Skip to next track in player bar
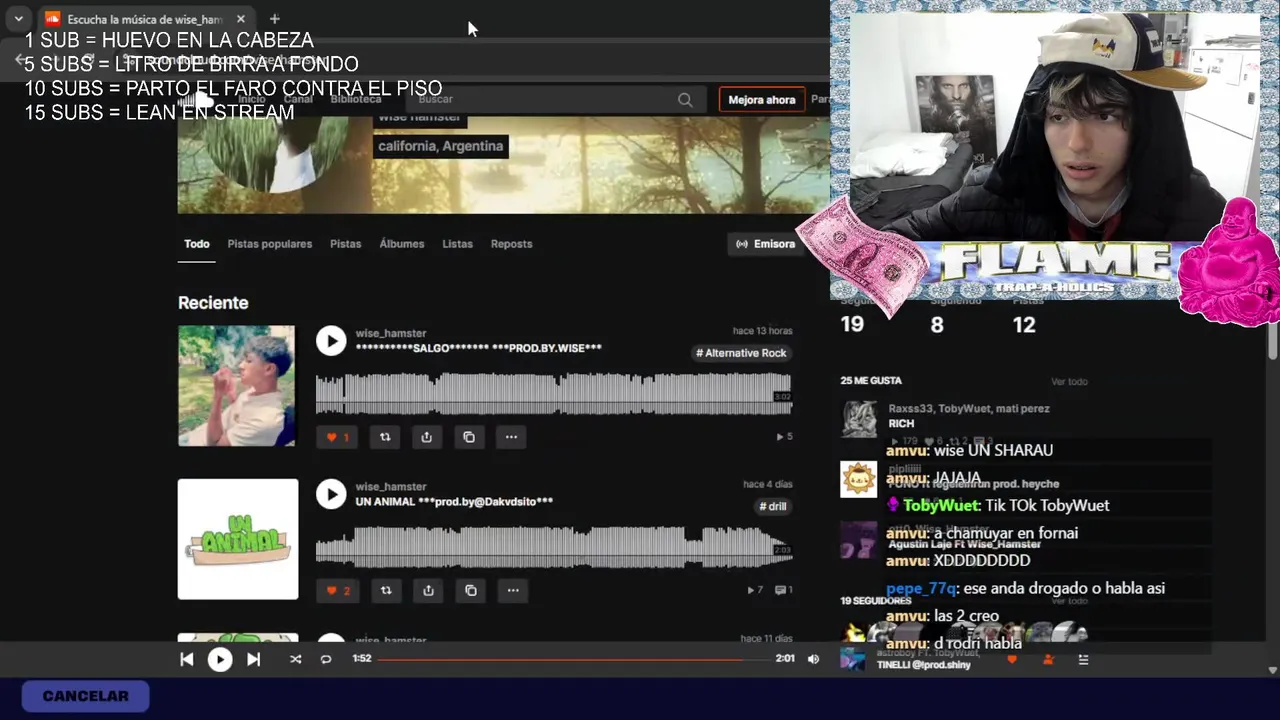The height and width of the screenshot is (720, 1280). [253, 659]
